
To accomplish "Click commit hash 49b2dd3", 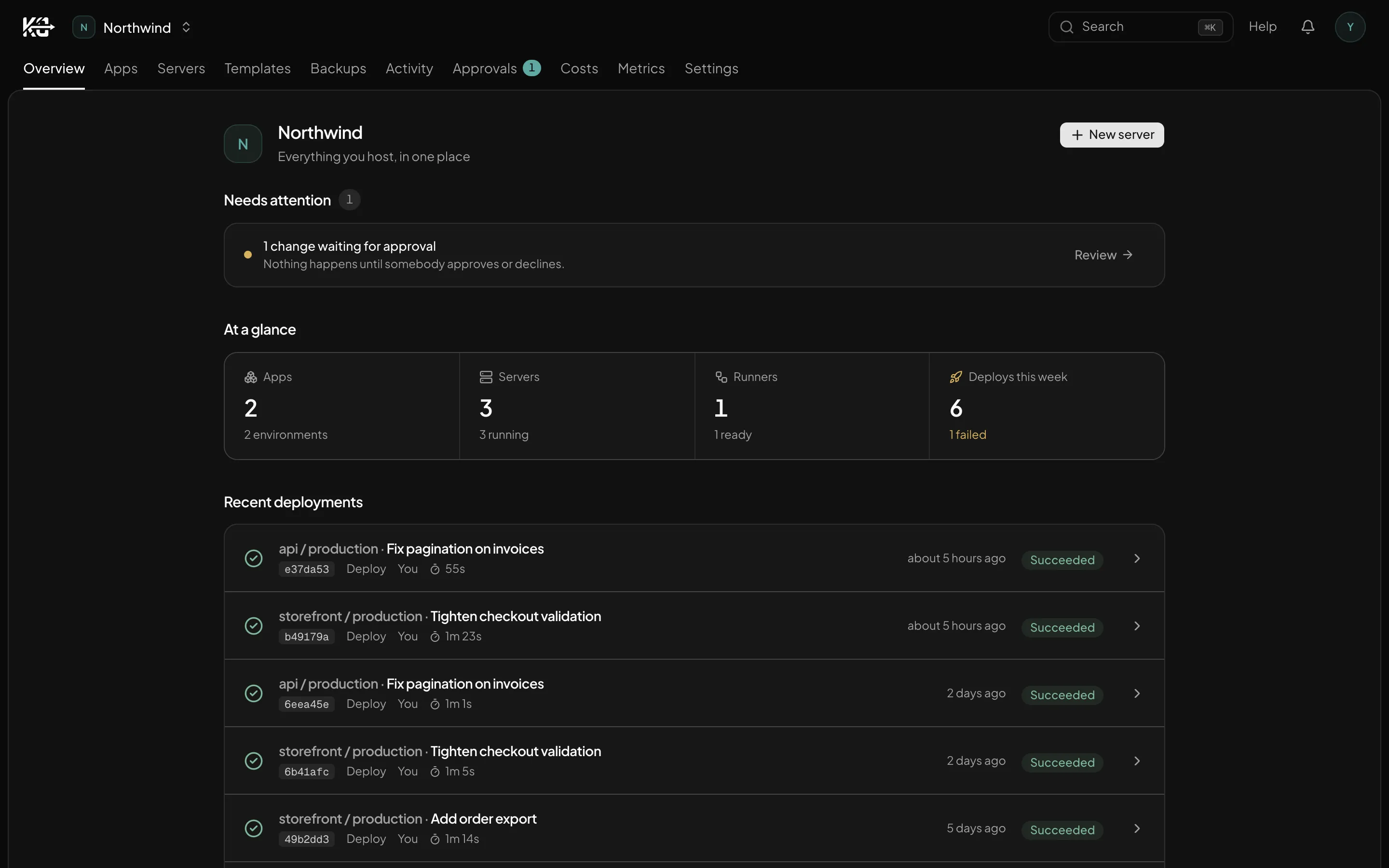I will pyautogui.click(x=307, y=839).
